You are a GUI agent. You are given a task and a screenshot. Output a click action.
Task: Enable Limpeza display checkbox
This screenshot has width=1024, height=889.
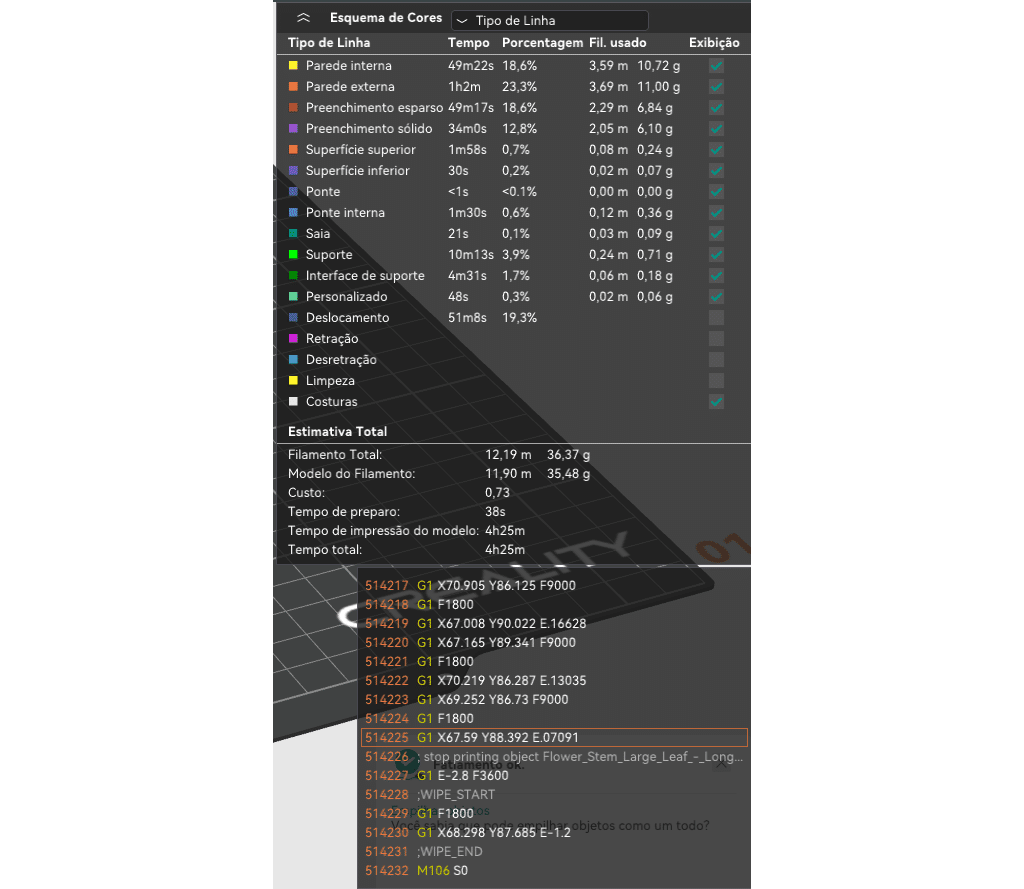pyautogui.click(x=716, y=380)
